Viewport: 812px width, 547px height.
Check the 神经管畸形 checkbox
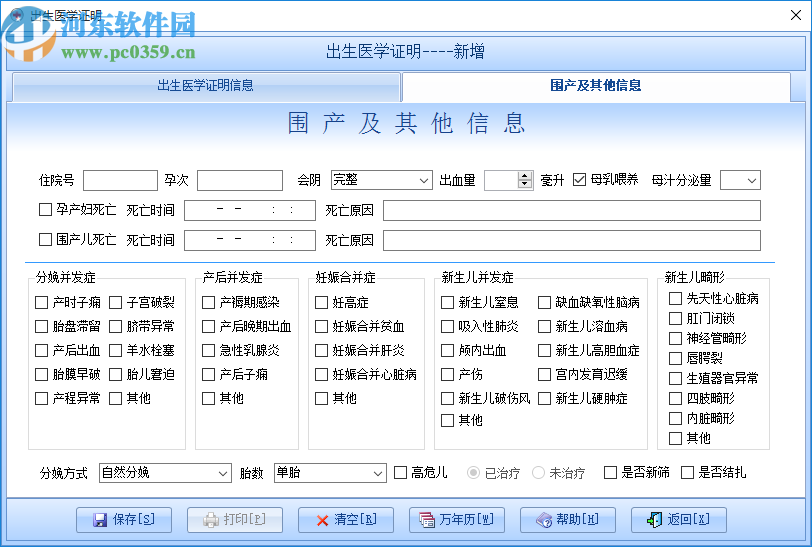pos(675,339)
